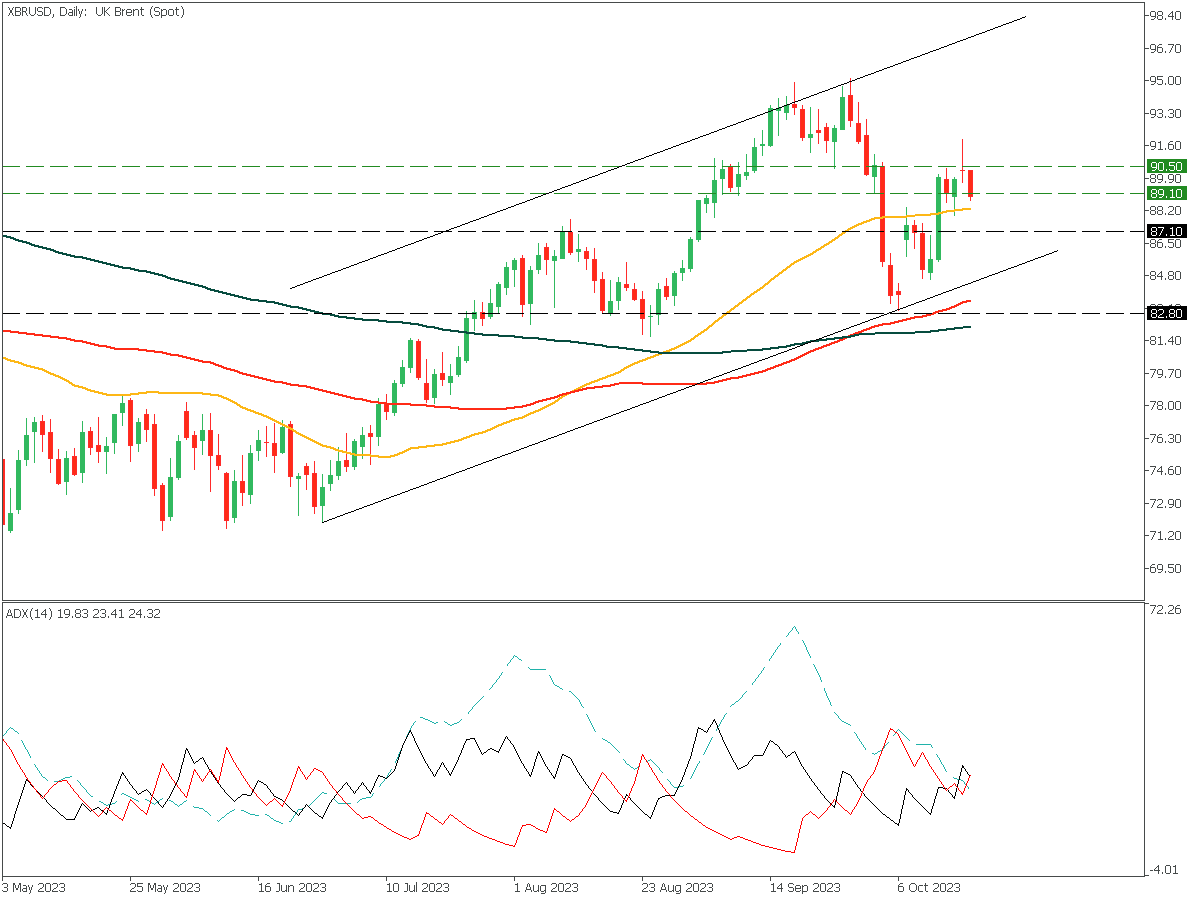Pick the 1 Aug 2023 date label

[546, 887]
